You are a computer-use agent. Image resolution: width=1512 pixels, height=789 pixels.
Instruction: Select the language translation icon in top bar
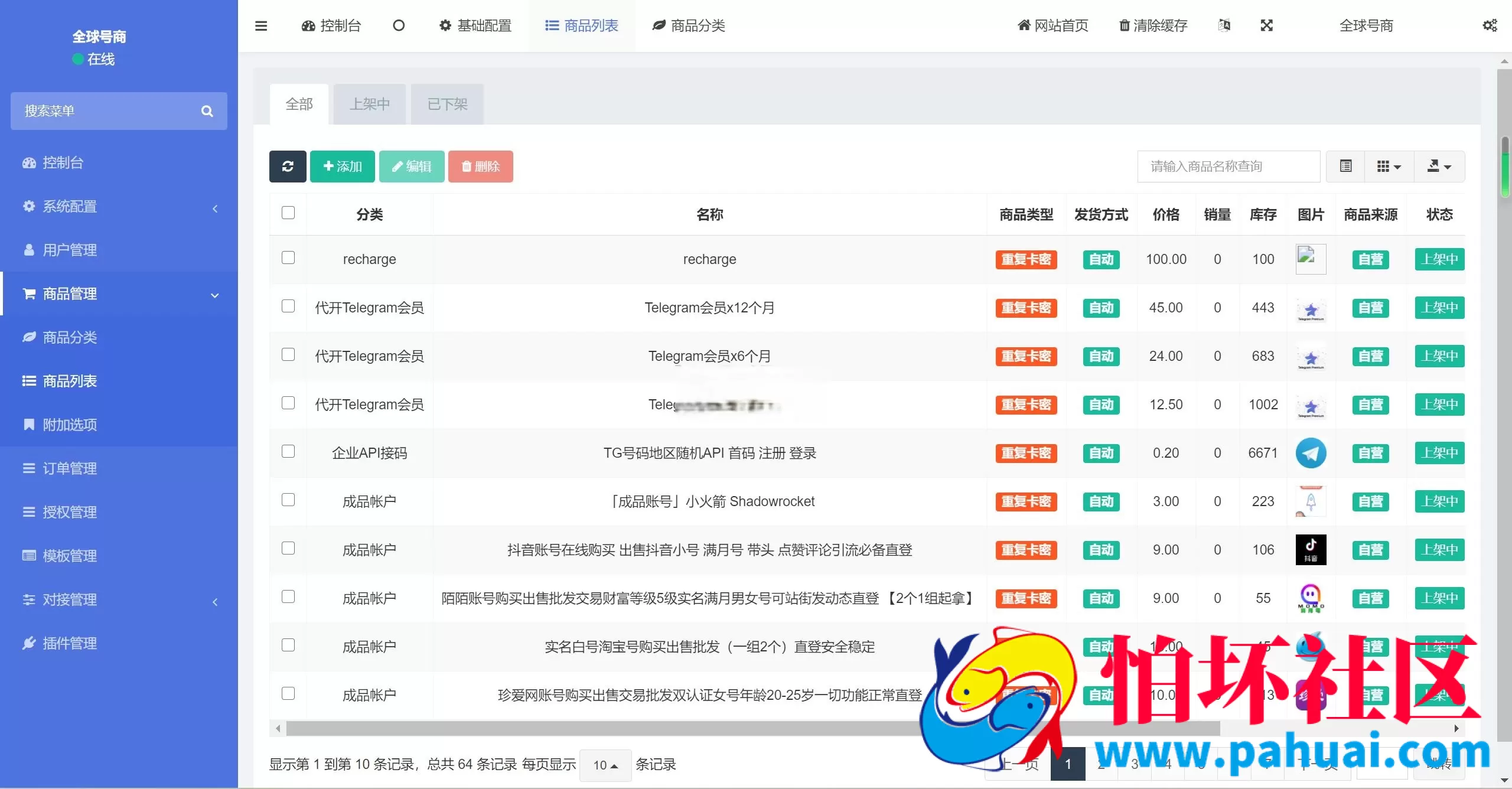click(1225, 25)
